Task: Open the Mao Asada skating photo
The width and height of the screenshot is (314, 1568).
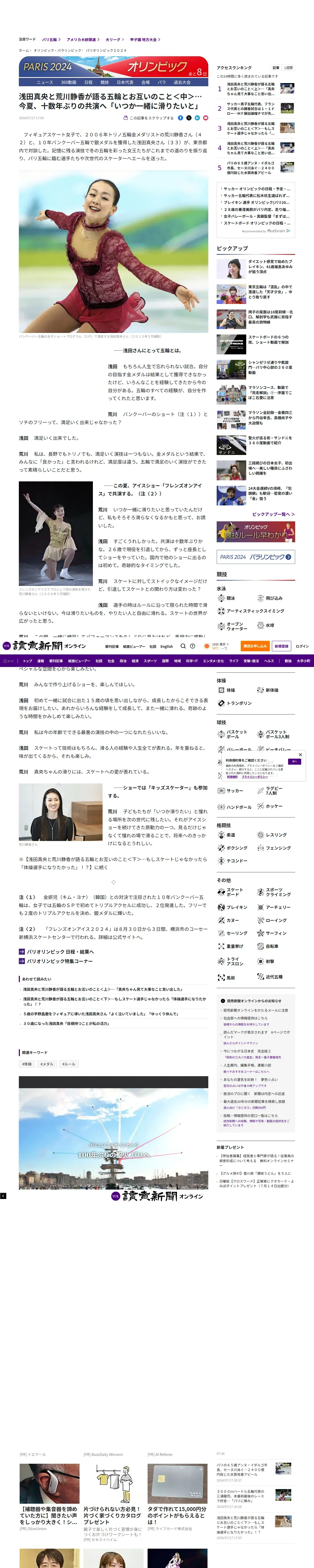Action: (x=113, y=251)
